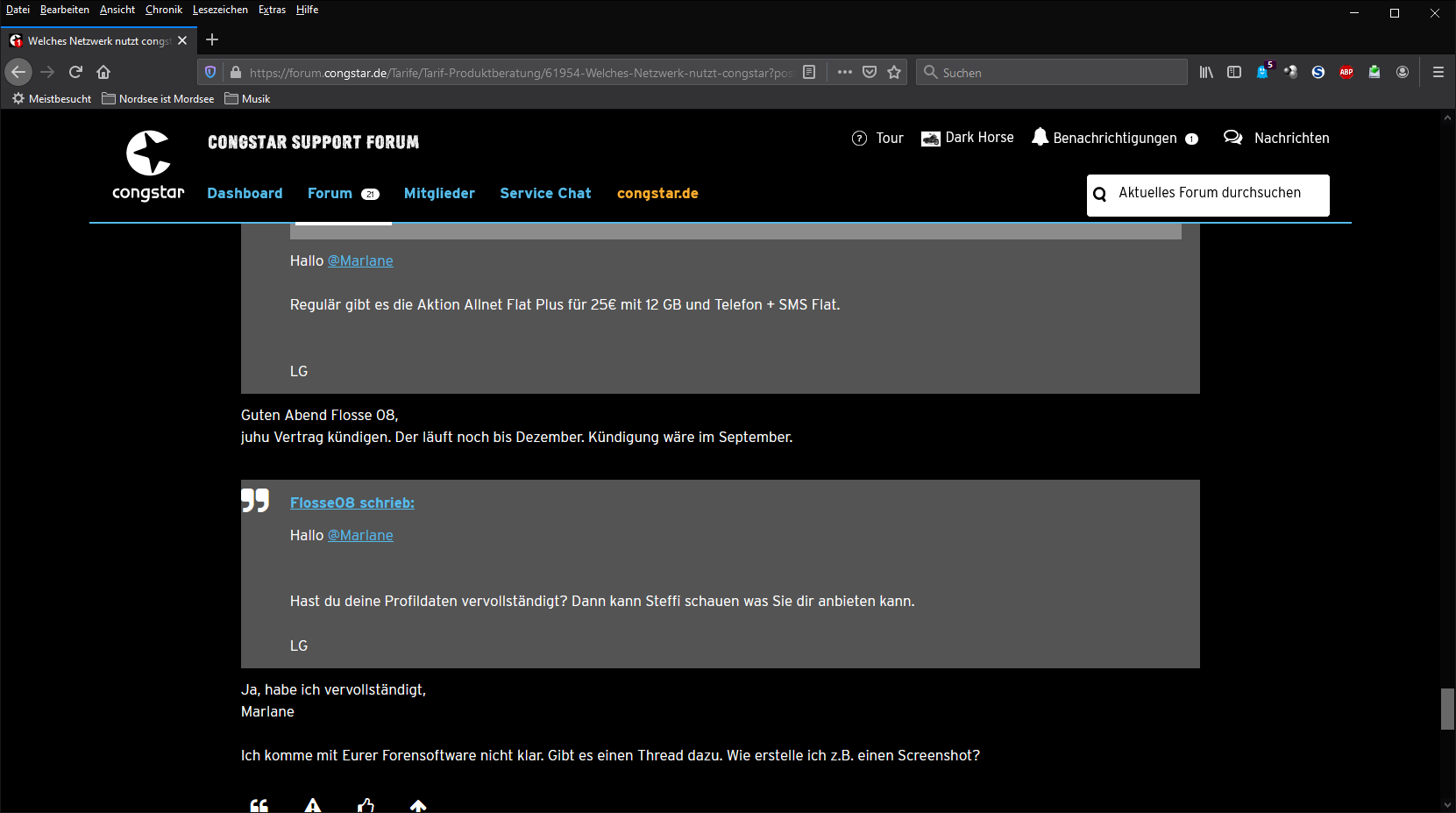Open the Adblock Plus extension

click(1346, 72)
